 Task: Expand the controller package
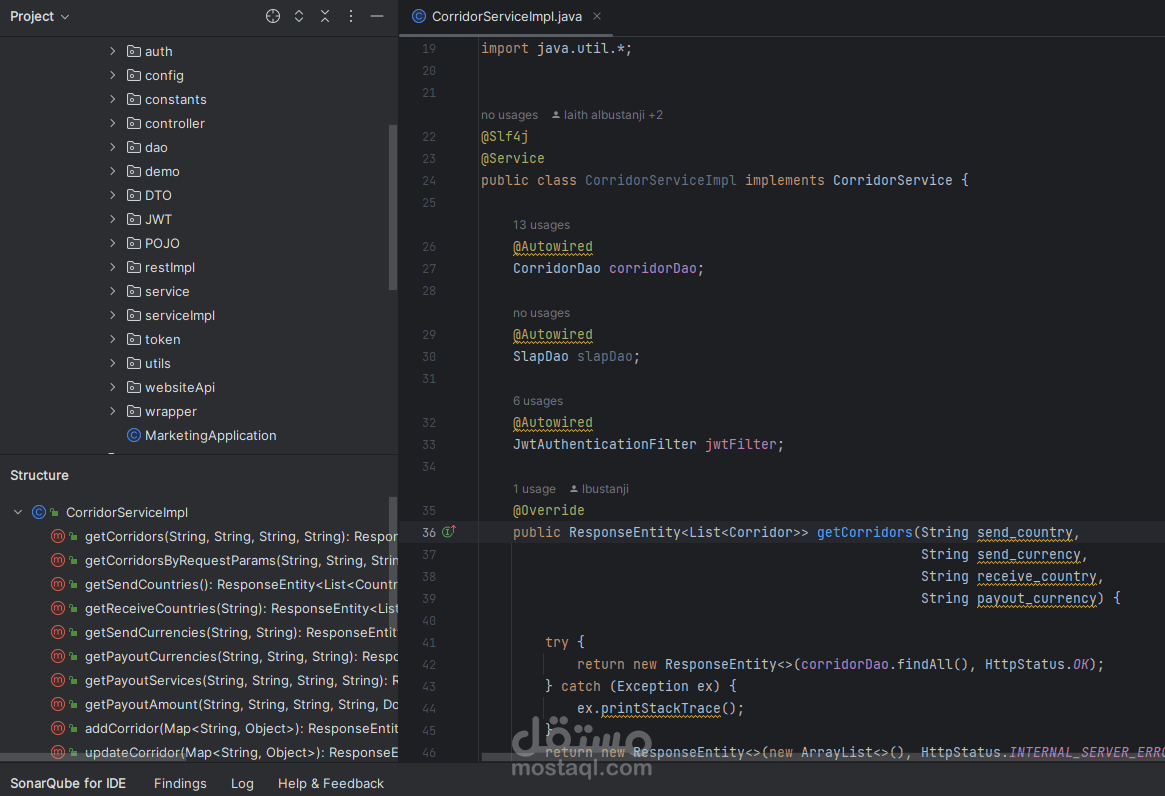coord(113,123)
